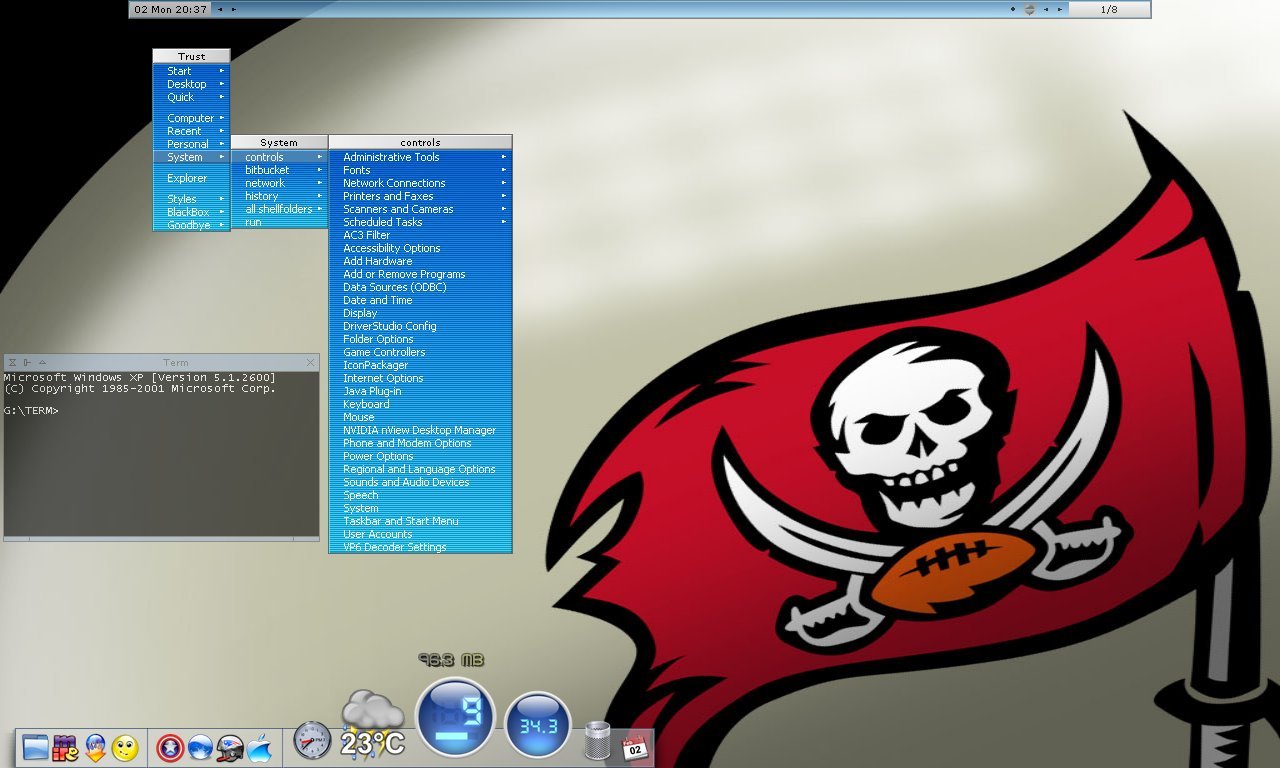Open the blue Apple logo dock icon
Image resolution: width=1280 pixels, height=768 pixels.
[x=260, y=747]
